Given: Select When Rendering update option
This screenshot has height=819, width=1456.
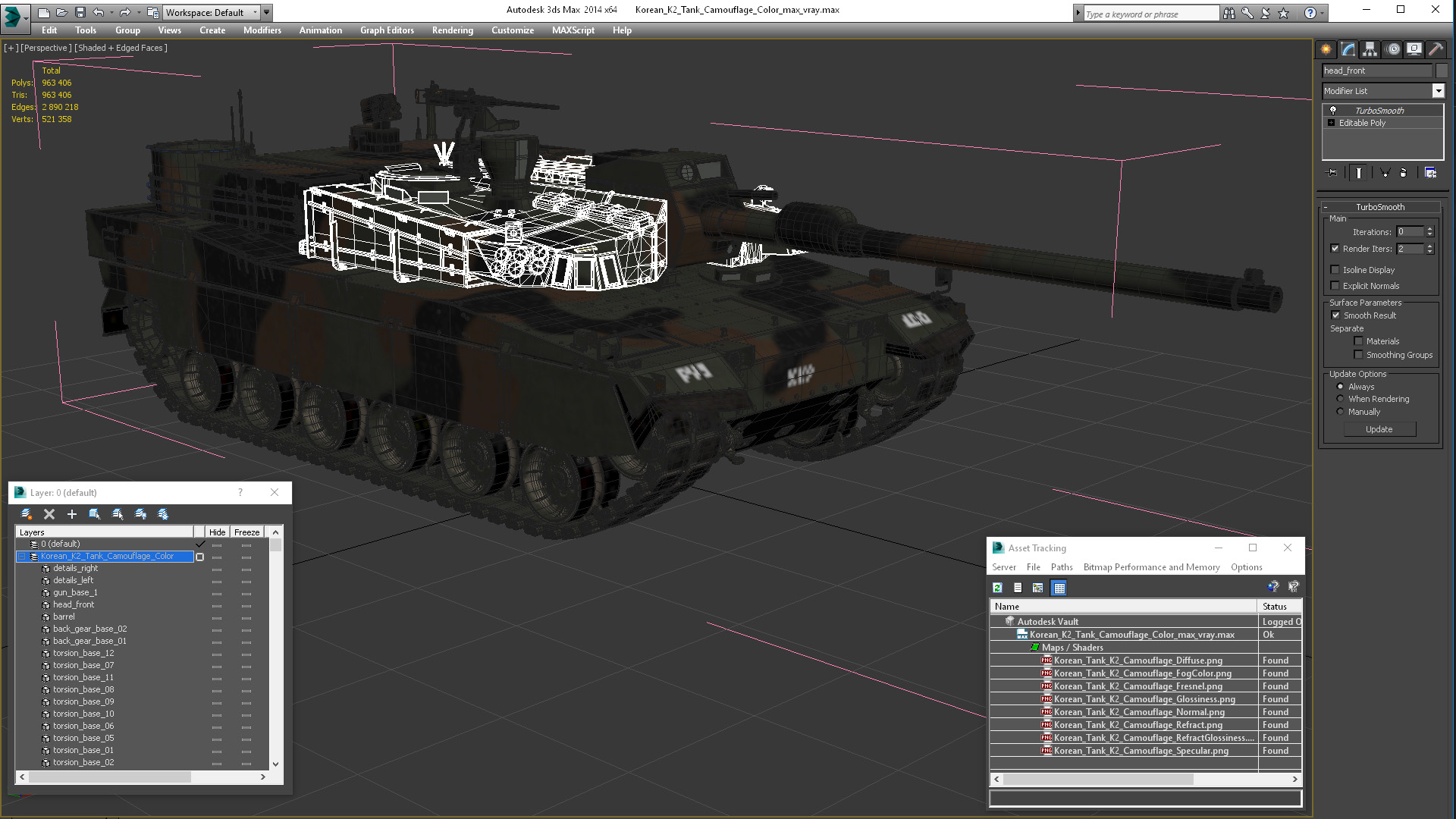Looking at the screenshot, I should pyautogui.click(x=1340, y=399).
